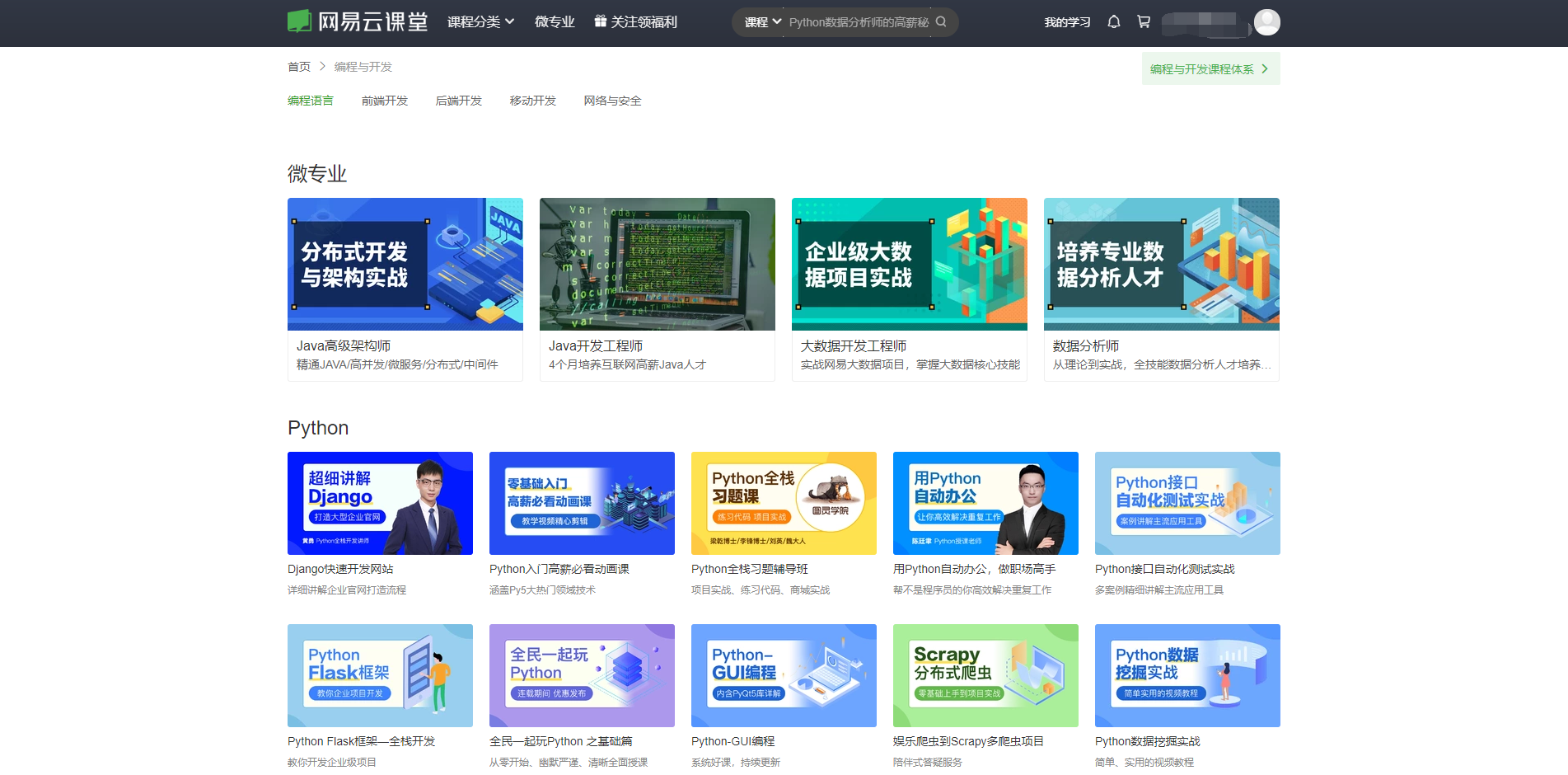This screenshot has width=1568, height=775.
Task: Open the 全民一起玩Python thumbnail
Action: click(582, 675)
